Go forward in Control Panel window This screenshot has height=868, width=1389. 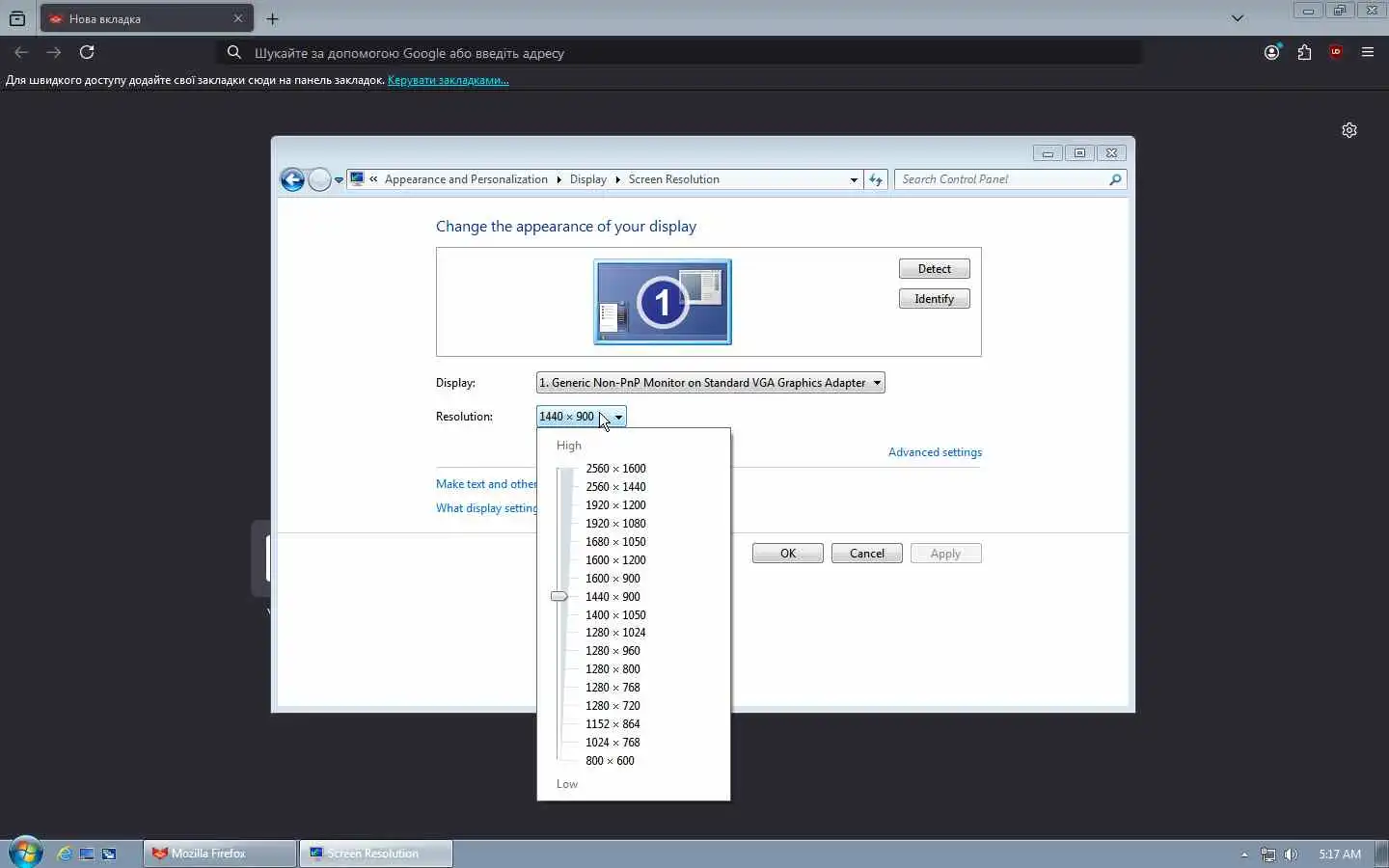pos(319,179)
